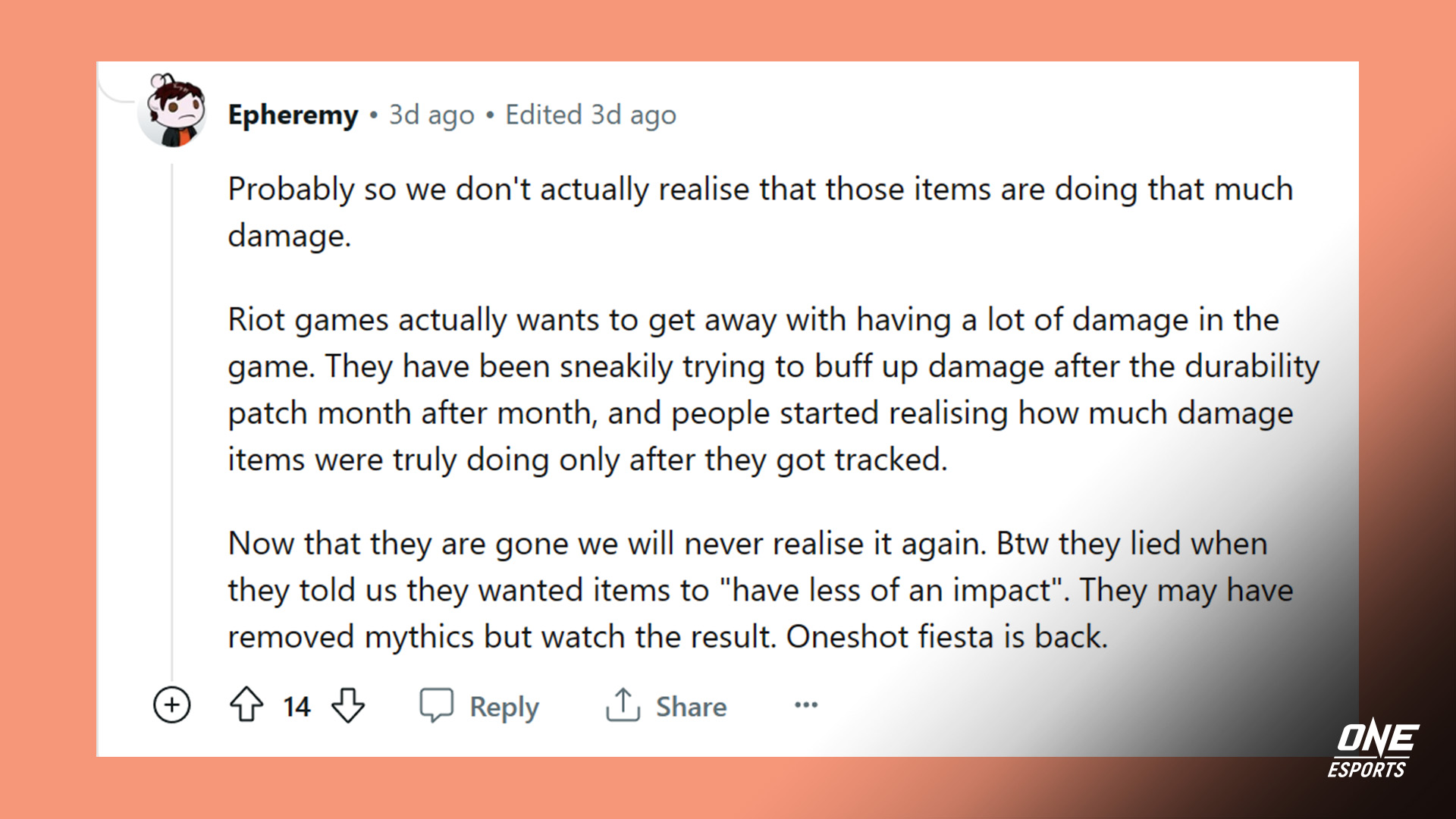Click the Reply text label
The width and height of the screenshot is (1456, 819).
(504, 707)
